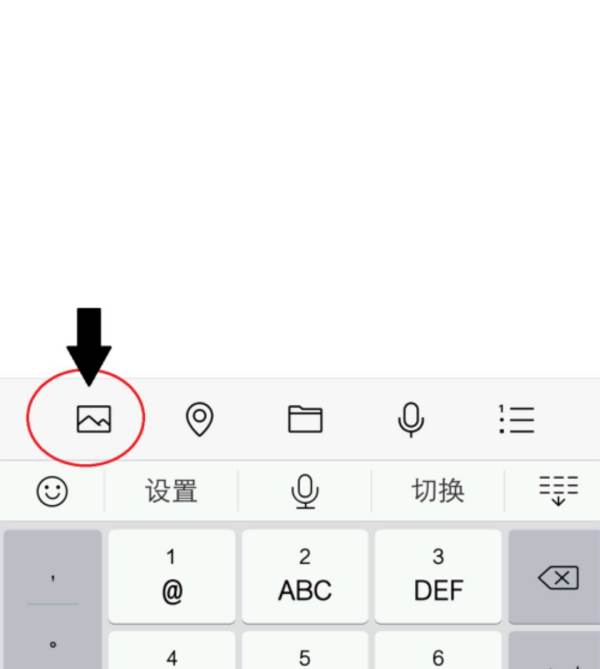Activate the keyboard voice input microphone

[x=305, y=492]
